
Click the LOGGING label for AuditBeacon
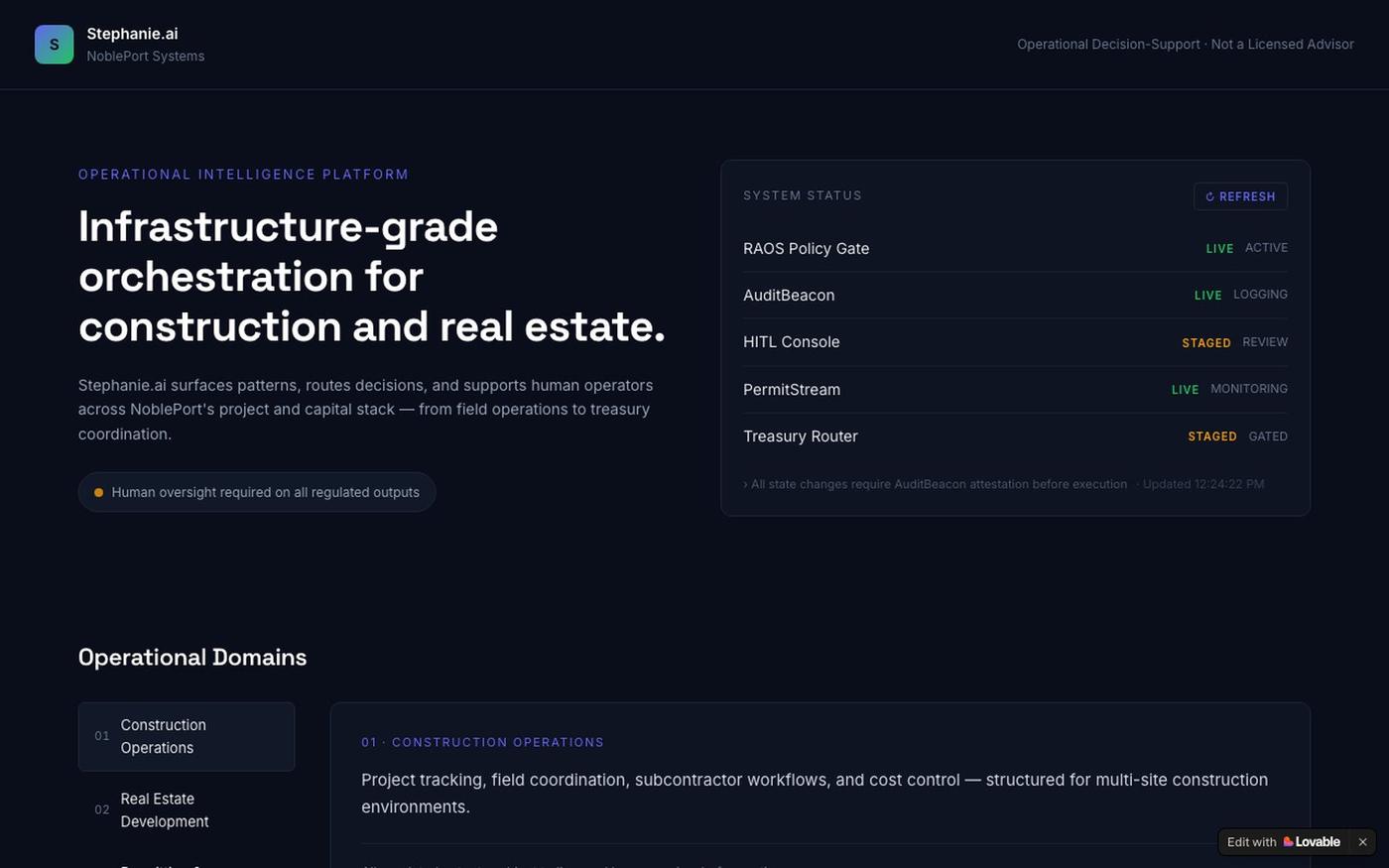tap(1260, 295)
